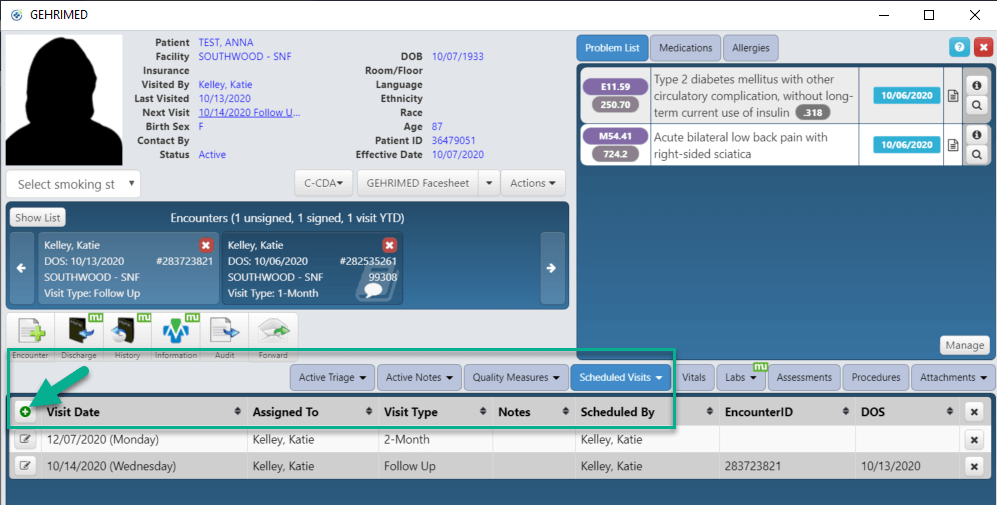Open the Scheduled Visits dropdown
The height and width of the screenshot is (505, 997).
click(621, 377)
